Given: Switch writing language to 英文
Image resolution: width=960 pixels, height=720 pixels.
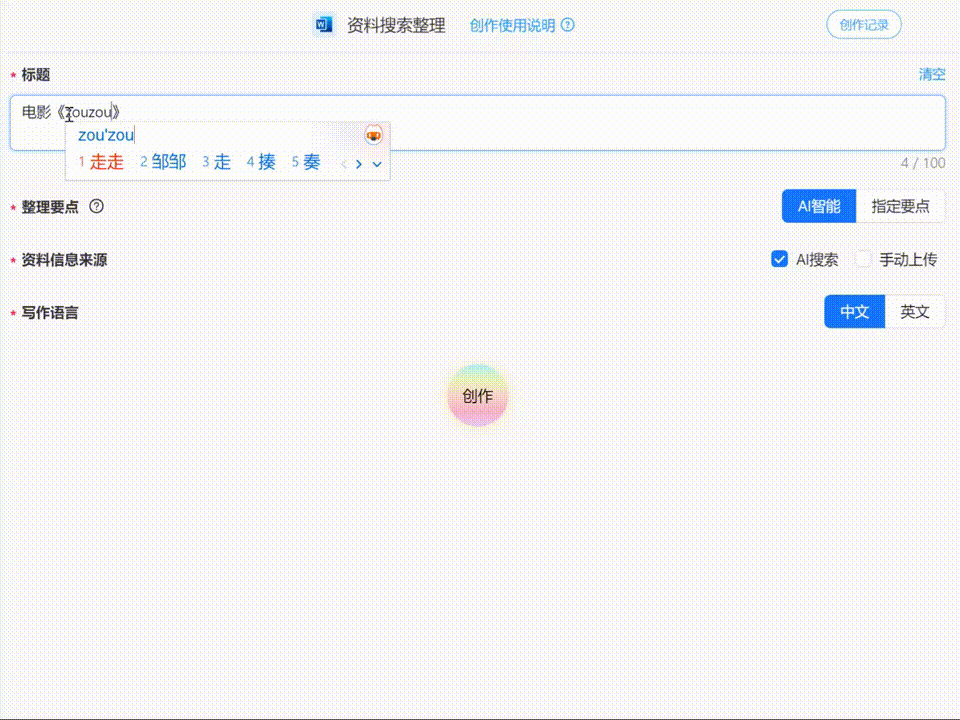Looking at the screenshot, I should coord(914,312).
